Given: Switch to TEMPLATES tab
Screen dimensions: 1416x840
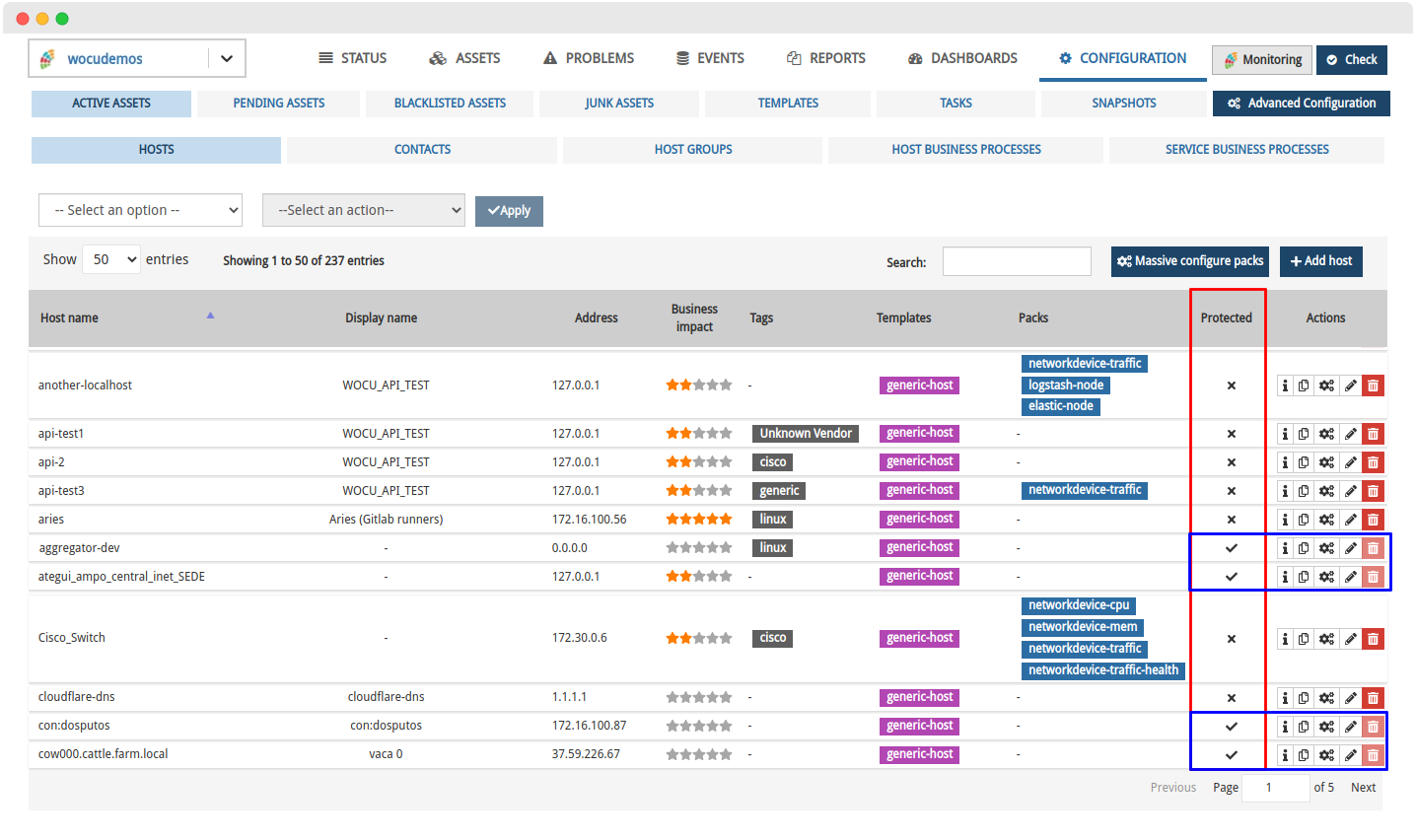Looking at the screenshot, I should 788,104.
